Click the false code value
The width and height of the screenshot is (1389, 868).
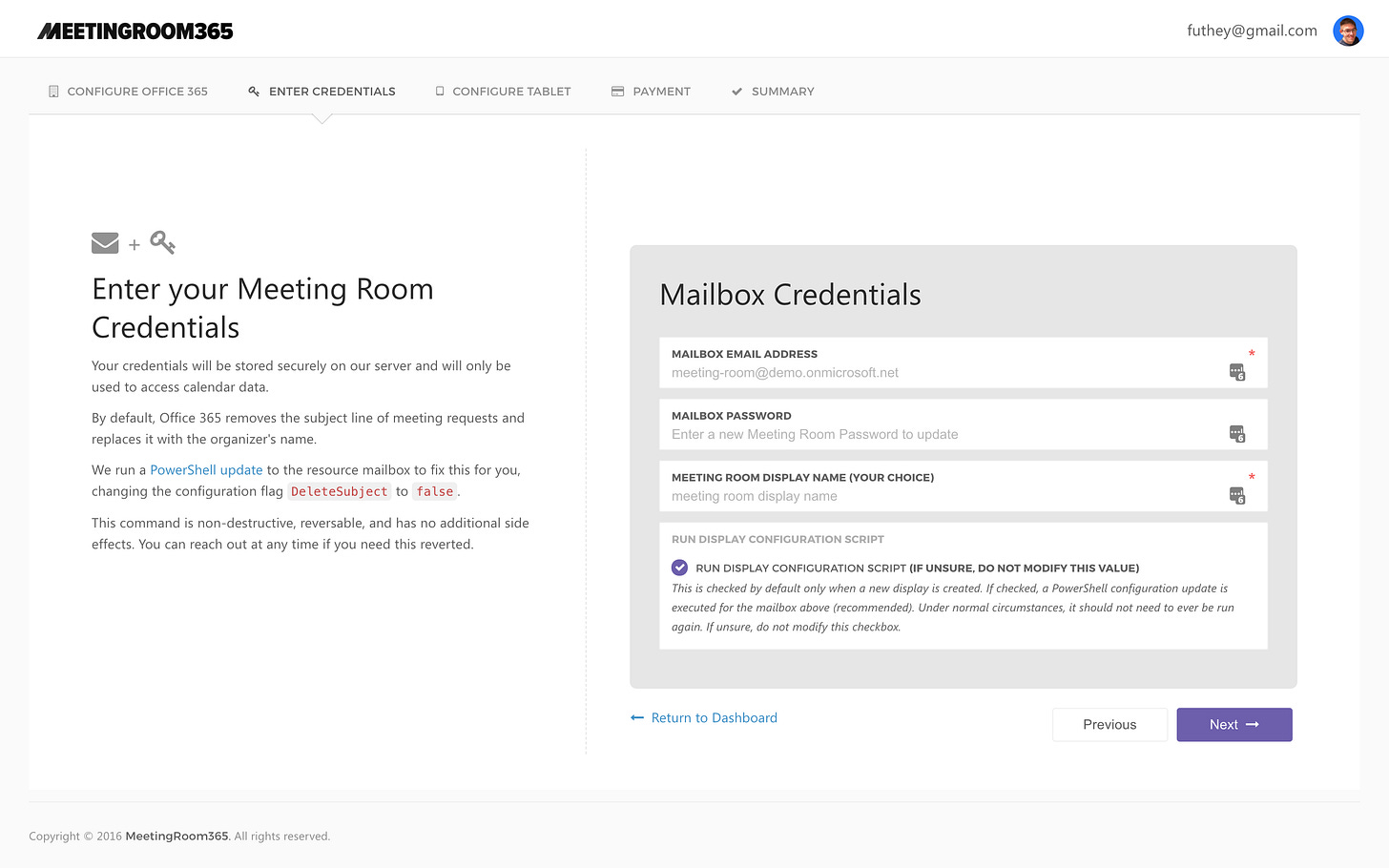(x=435, y=491)
